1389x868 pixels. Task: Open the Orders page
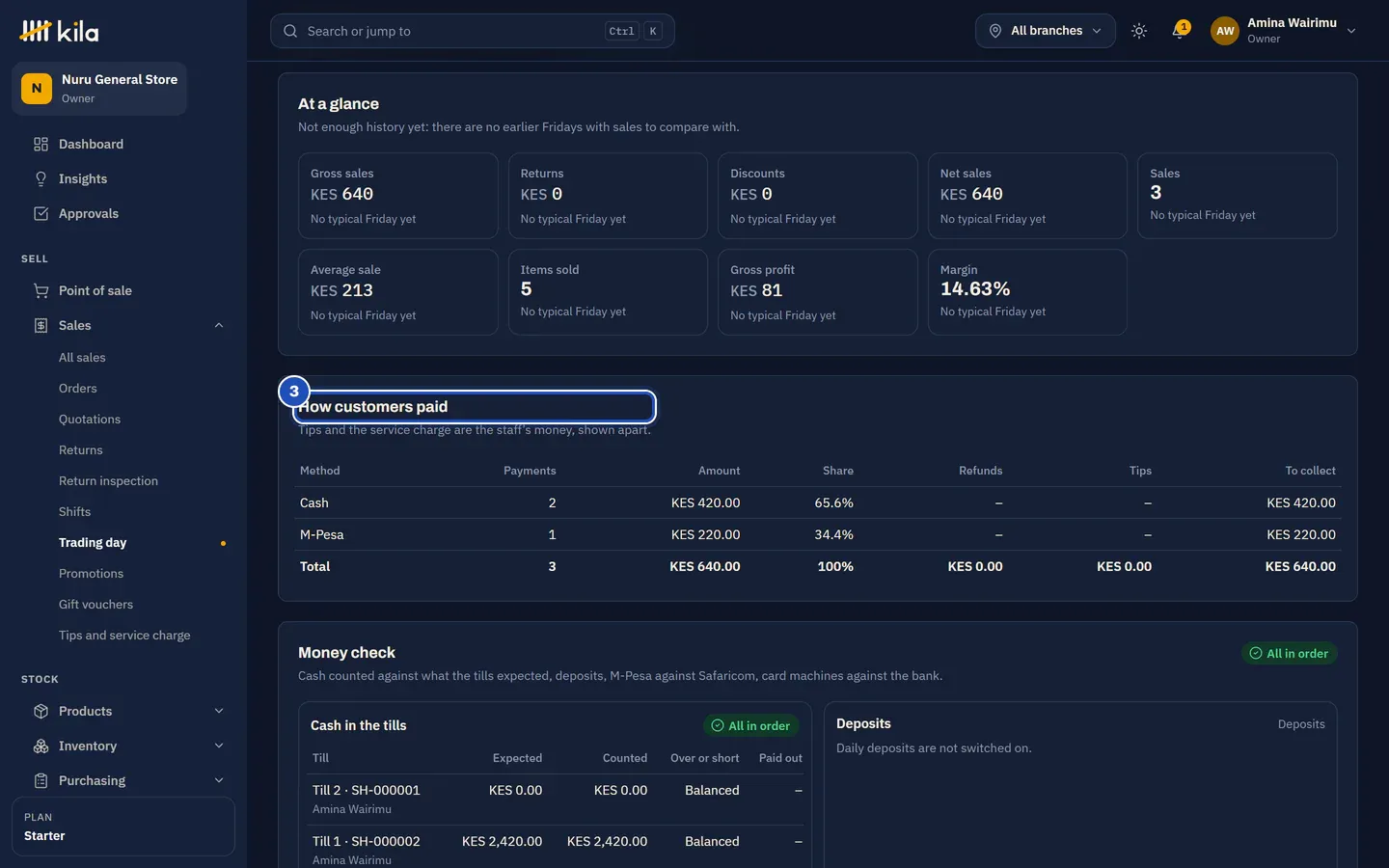click(x=78, y=389)
